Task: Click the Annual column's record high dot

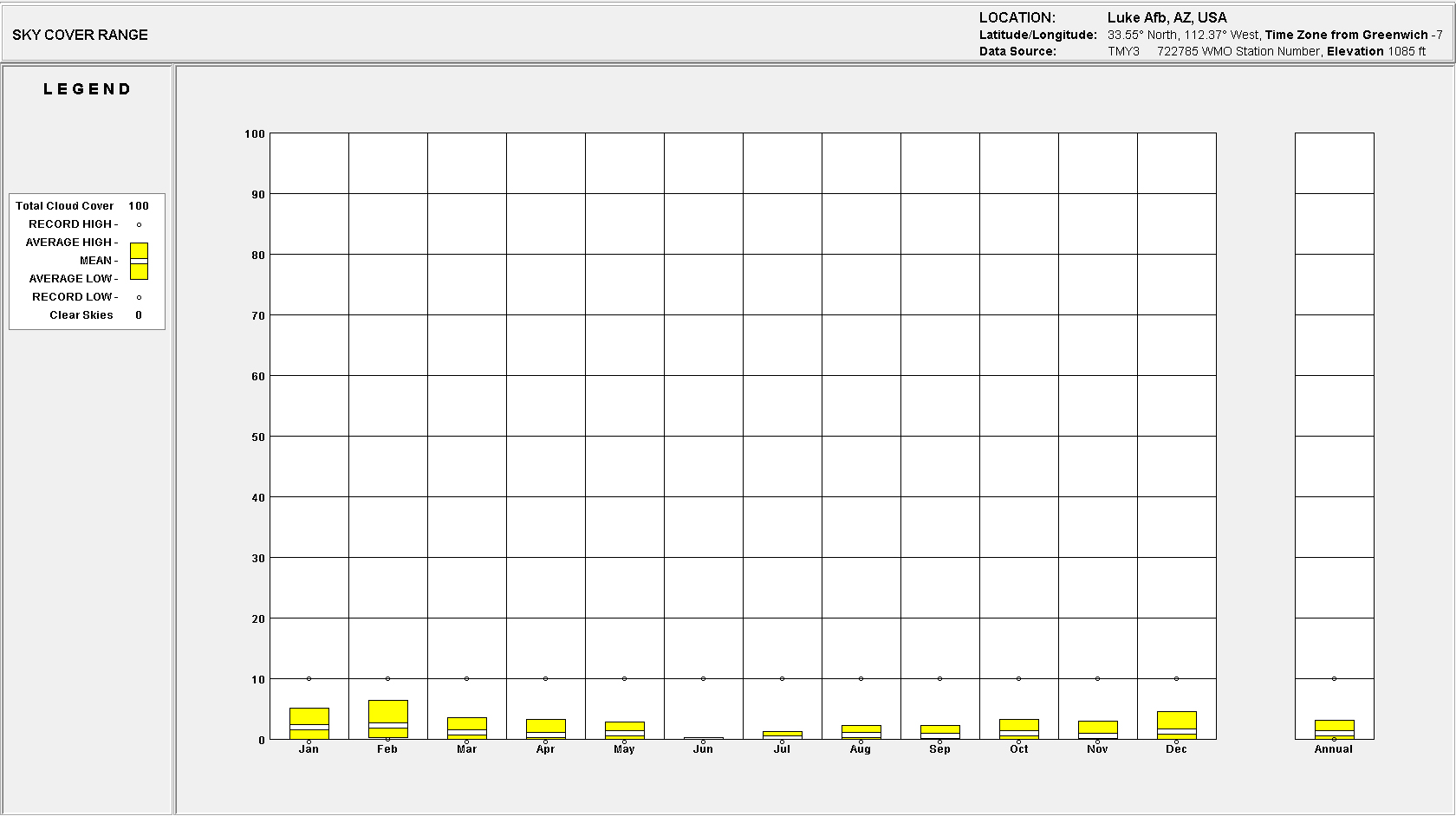Action: coord(1334,678)
